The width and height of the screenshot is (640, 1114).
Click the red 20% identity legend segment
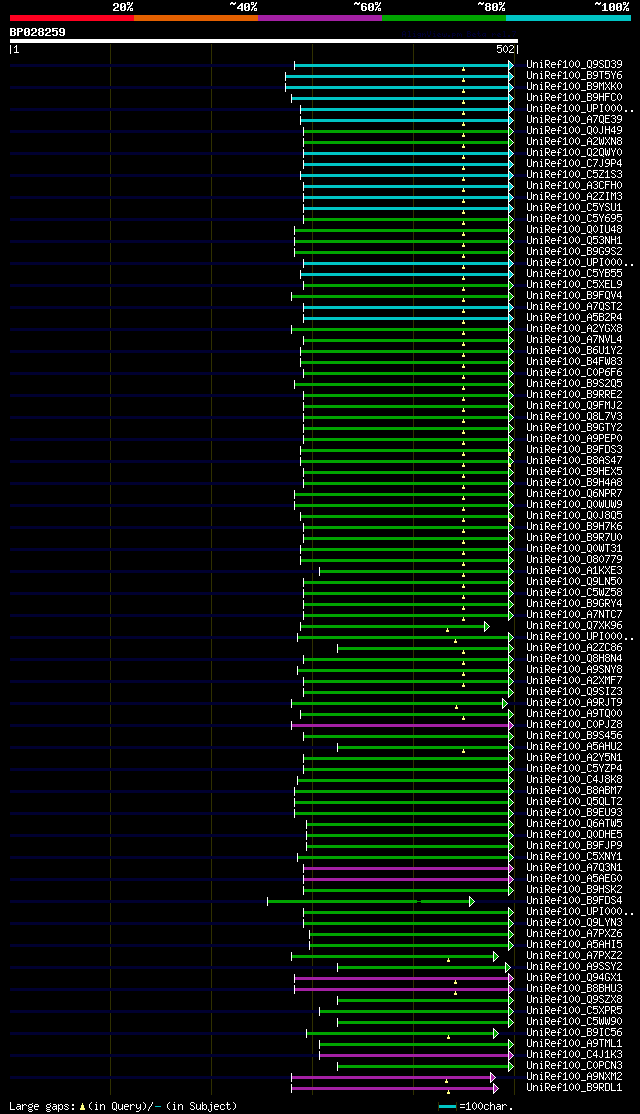point(72,18)
